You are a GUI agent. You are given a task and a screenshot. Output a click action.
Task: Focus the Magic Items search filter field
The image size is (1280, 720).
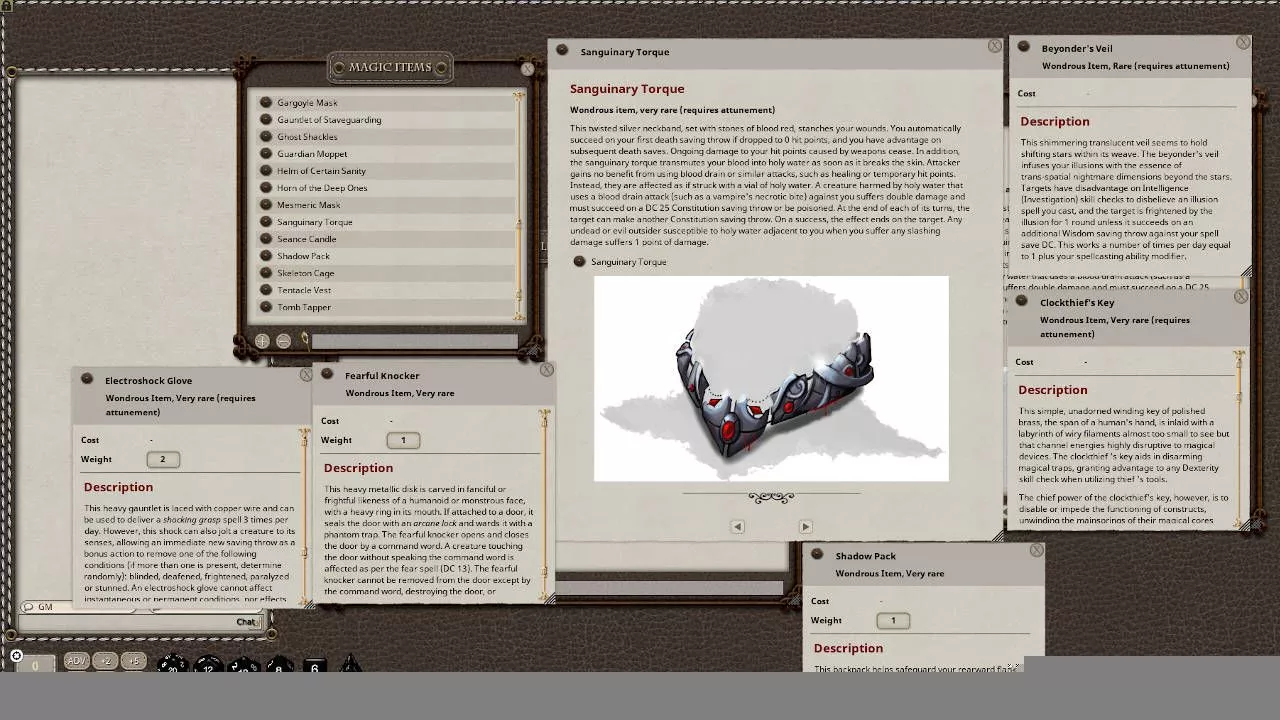coord(415,342)
